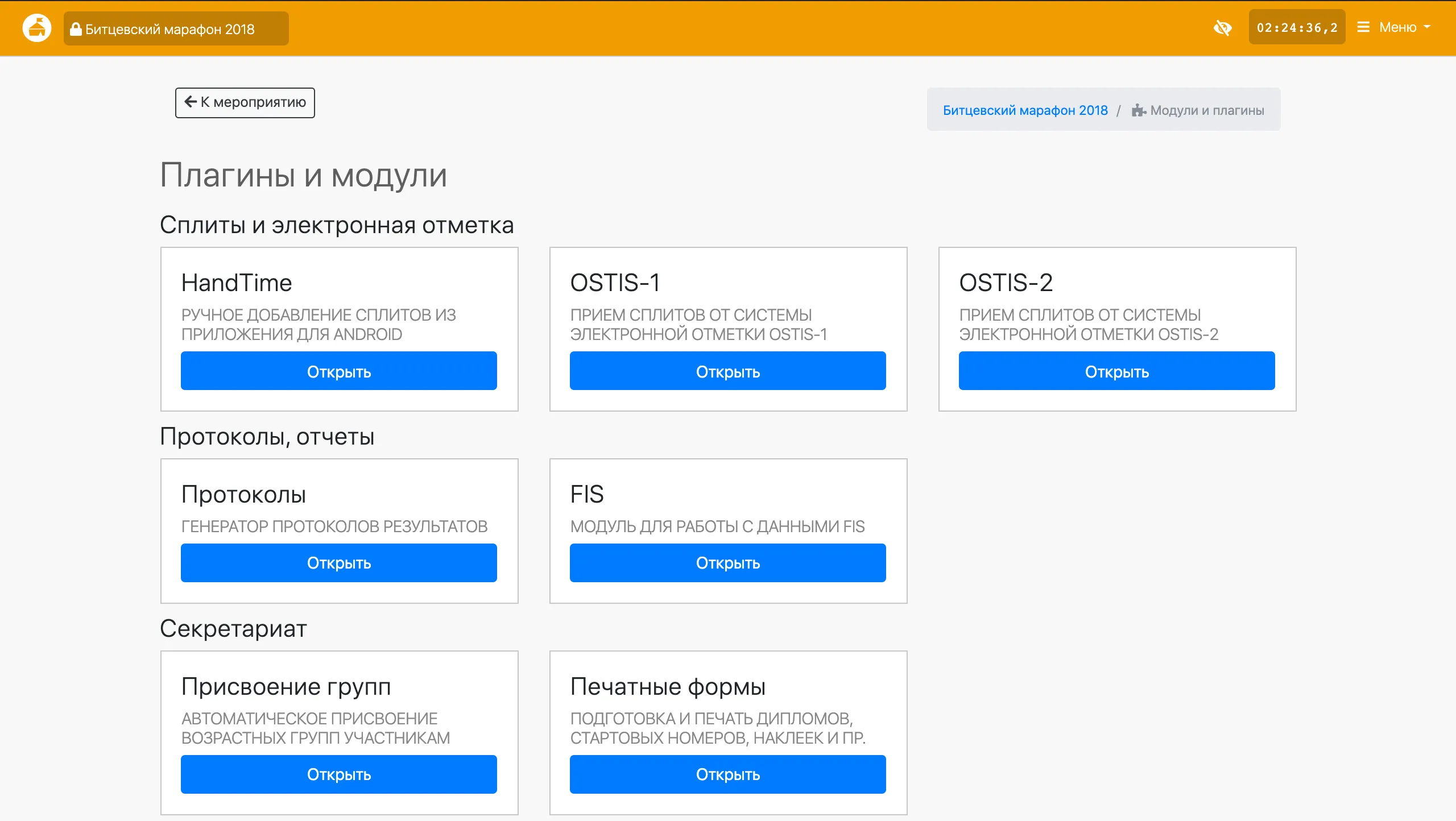Click the race timer display
1456x821 pixels.
1297,27
